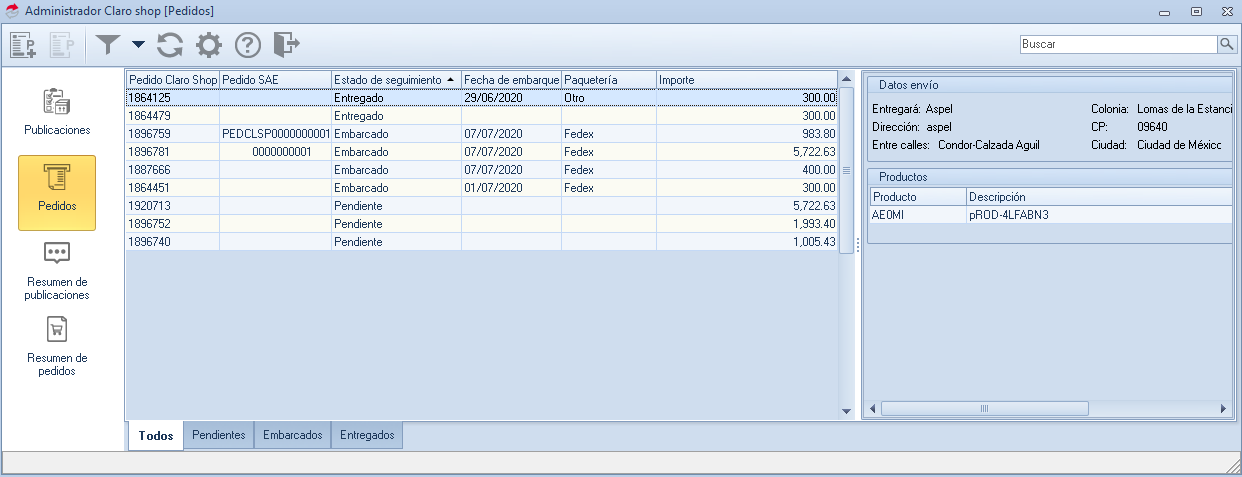Select order row 1864125
Screen dimensions: 1242x477
[481, 98]
